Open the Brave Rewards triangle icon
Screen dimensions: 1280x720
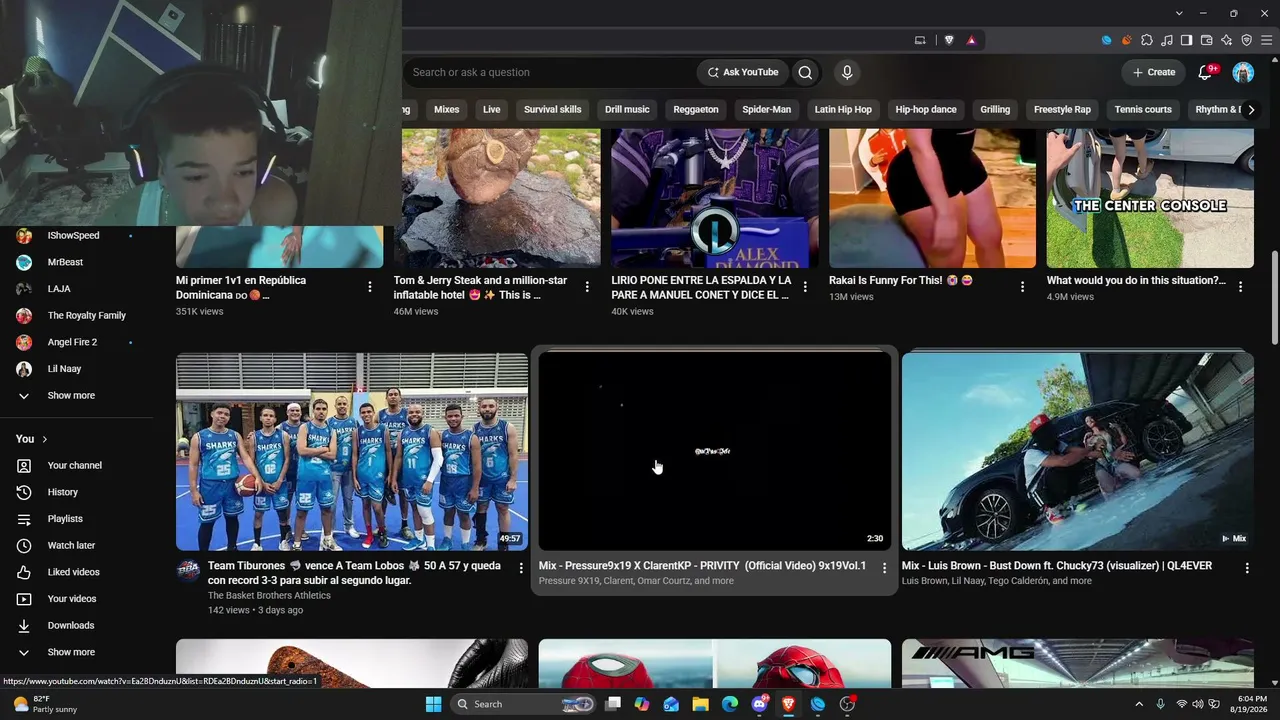tap(971, 40)
